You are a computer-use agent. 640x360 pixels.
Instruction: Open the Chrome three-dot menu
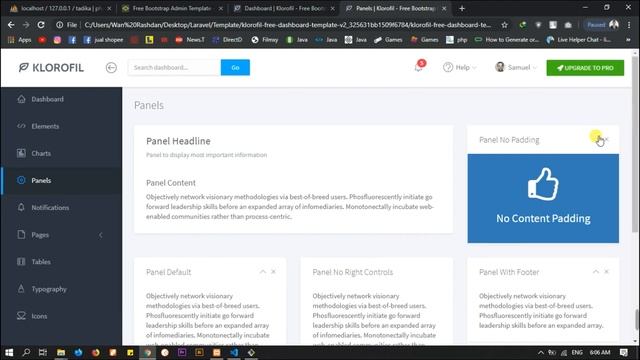click(629, 25)
